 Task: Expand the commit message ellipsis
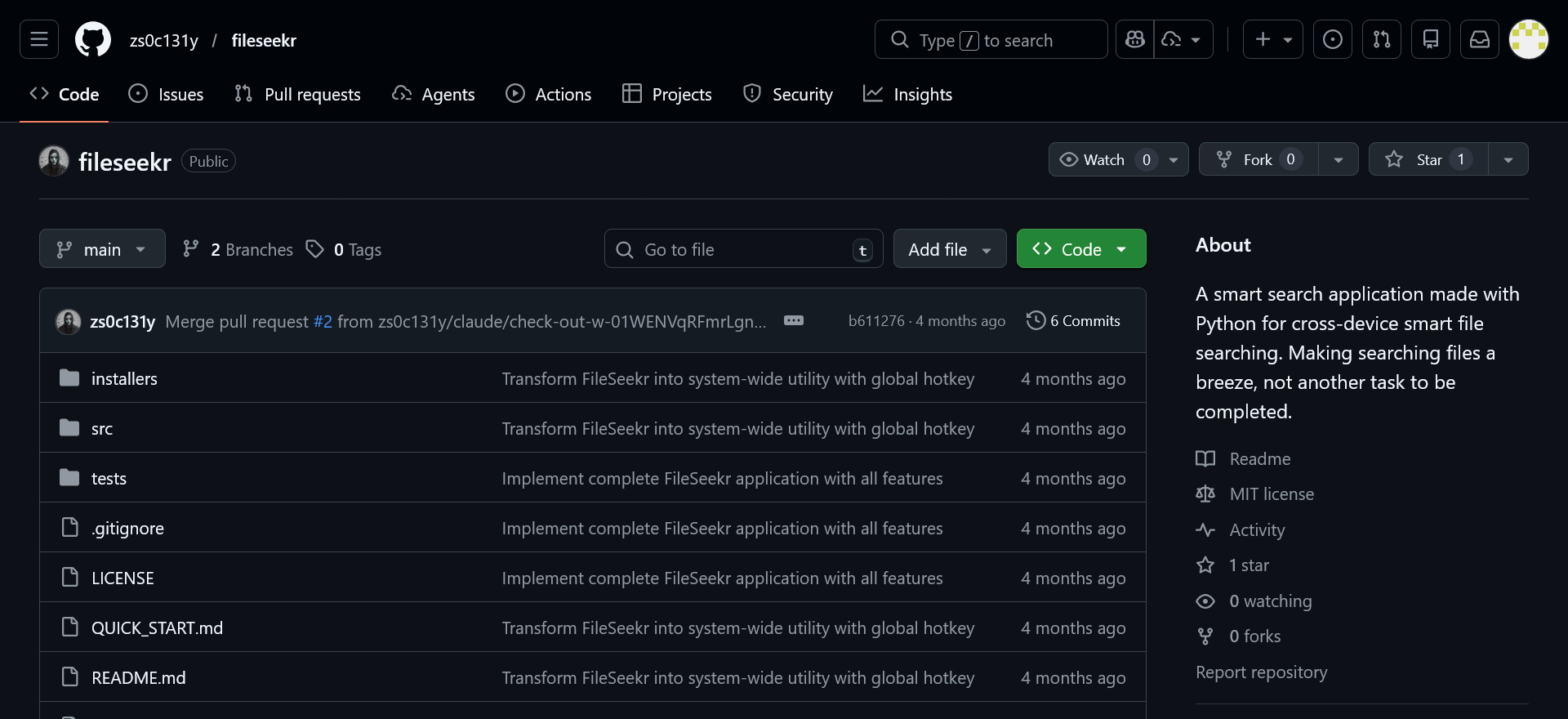pos(794,320)
